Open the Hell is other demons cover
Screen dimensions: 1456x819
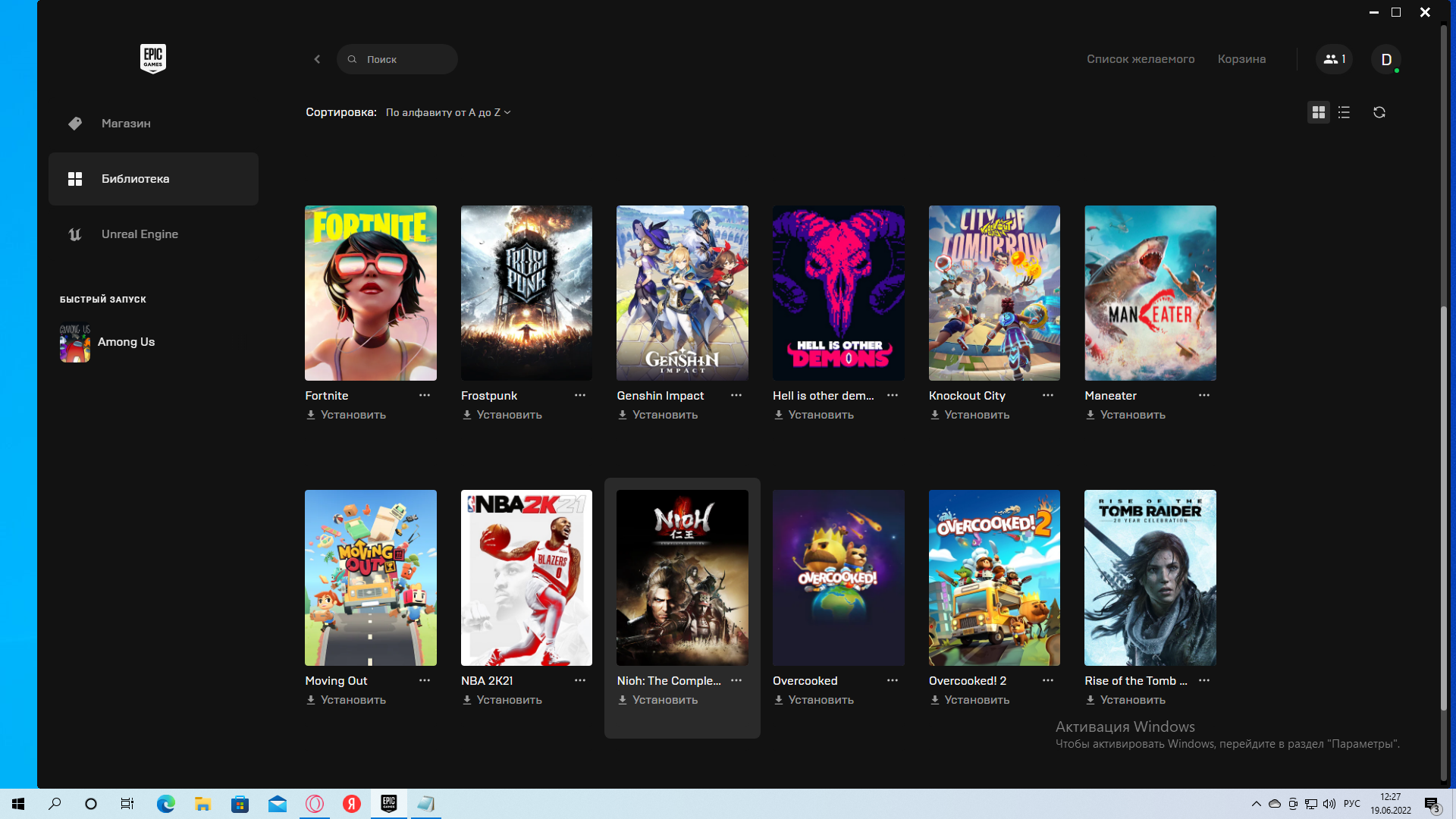click(x=839, y=293)
